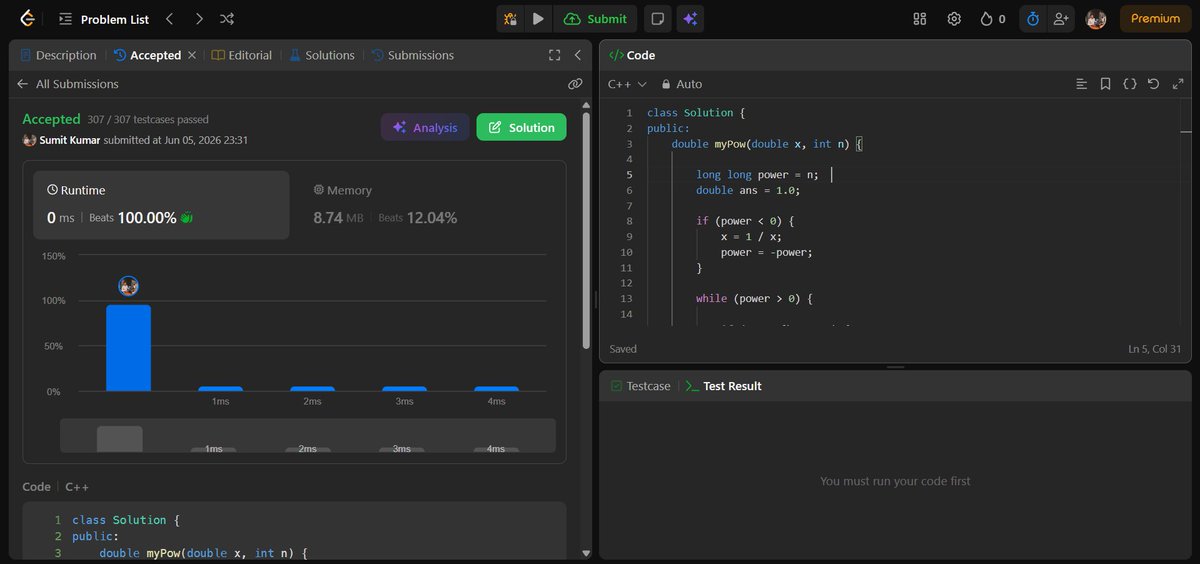Select the Runtime stats card

pyautogui.click(x=161, y=205)
